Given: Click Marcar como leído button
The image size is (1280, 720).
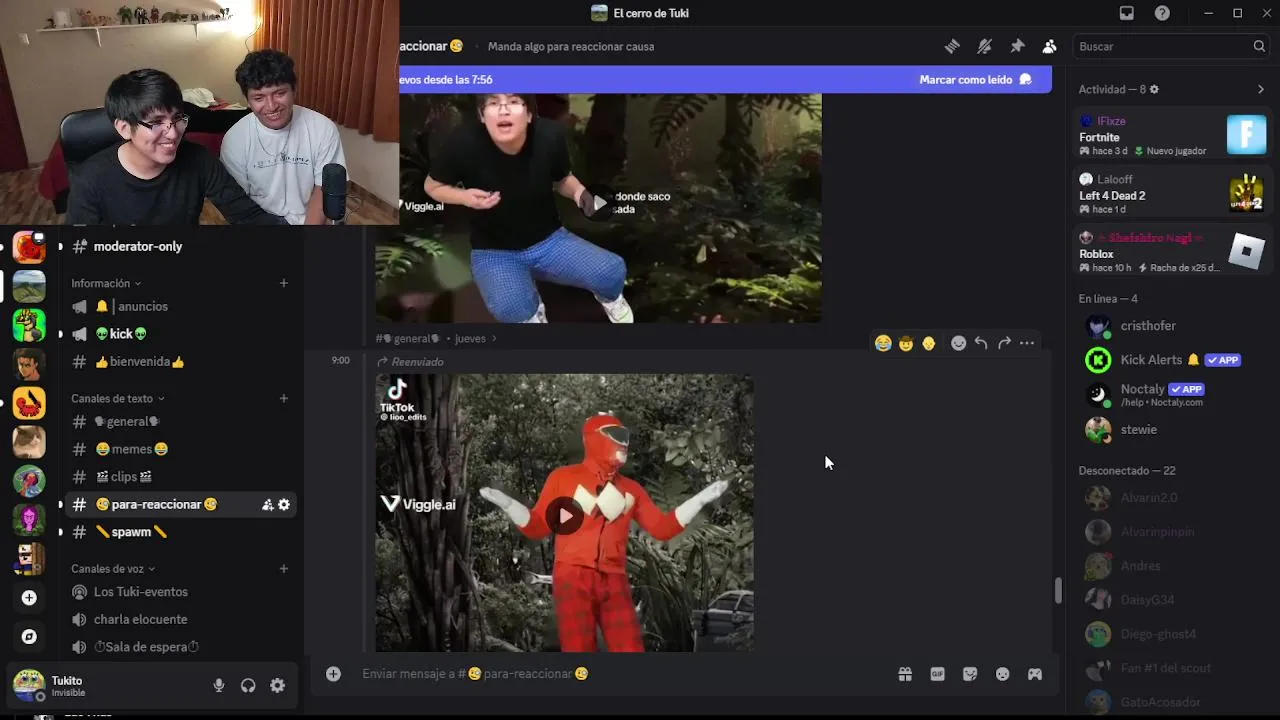Looking at the screenshot, I should (975, 80).
